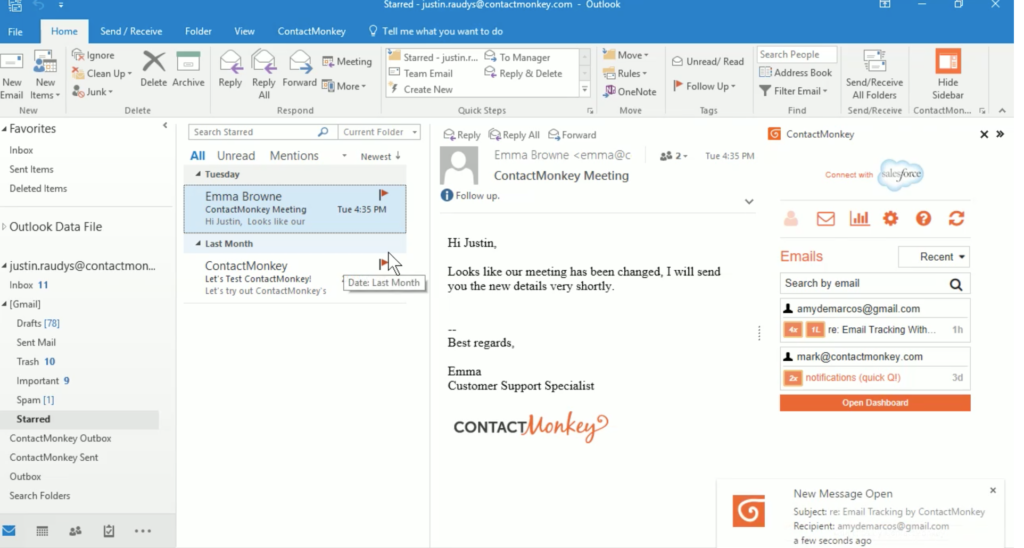Create a New Email from the ribbon
Screen dimensions: 1024x548
click(x=12, y=75)
